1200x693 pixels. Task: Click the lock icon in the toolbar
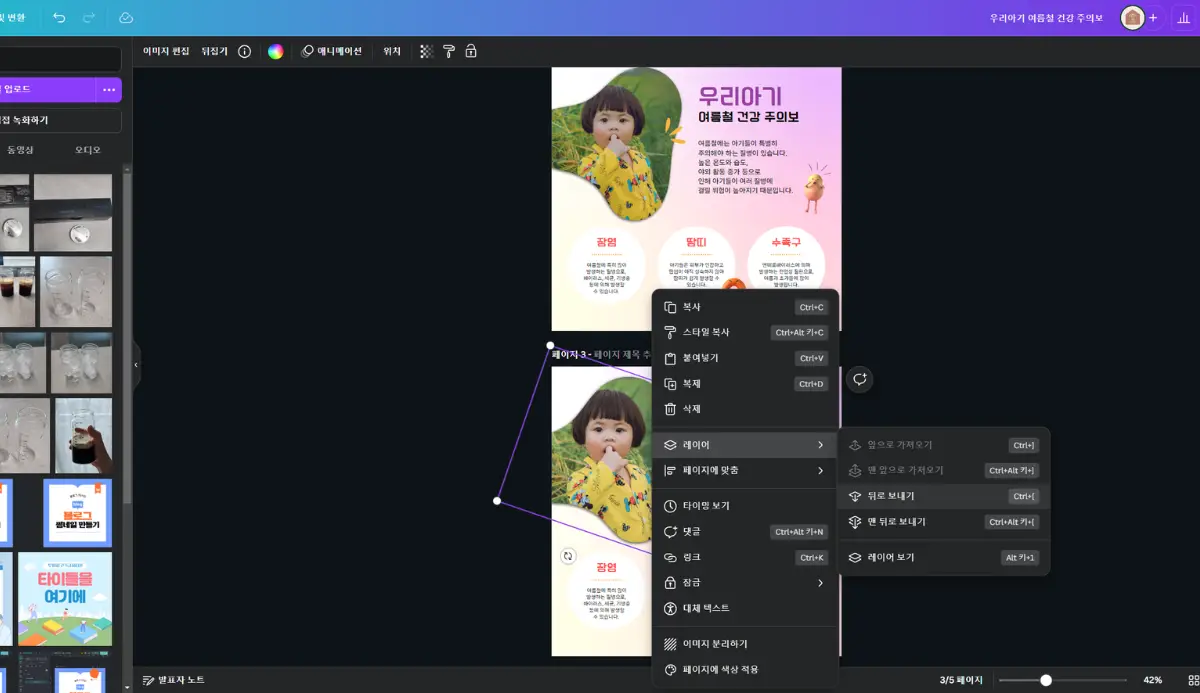click(470, 51)
